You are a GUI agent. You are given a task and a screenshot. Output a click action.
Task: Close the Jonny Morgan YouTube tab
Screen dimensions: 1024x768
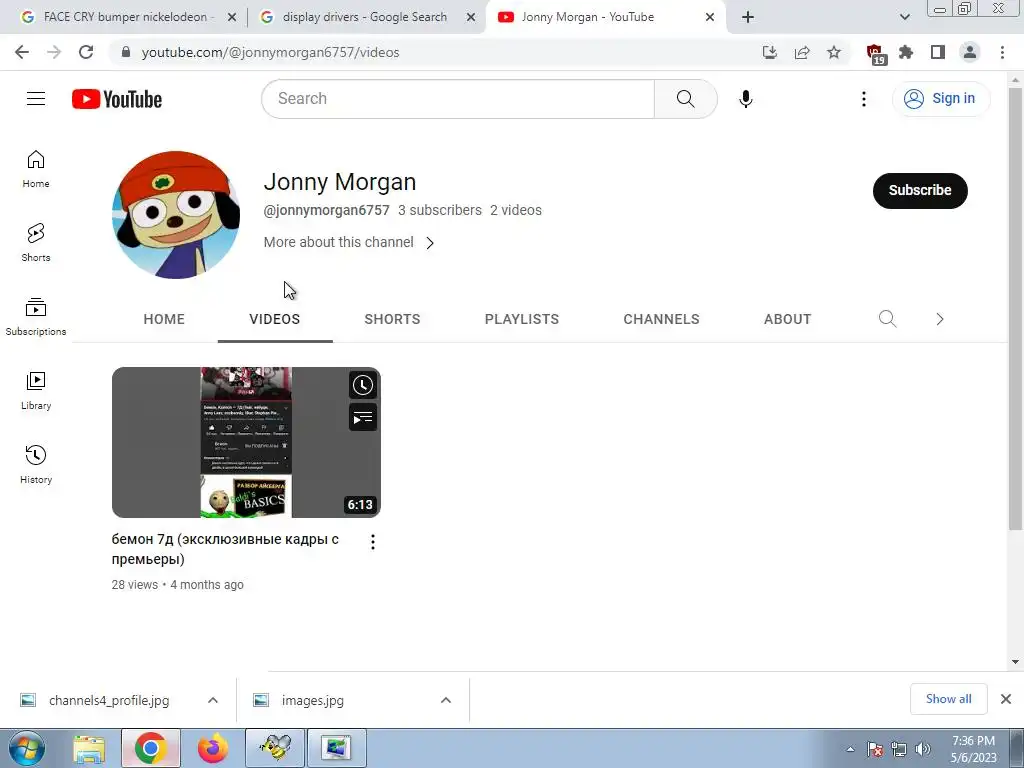coord(710,17)
